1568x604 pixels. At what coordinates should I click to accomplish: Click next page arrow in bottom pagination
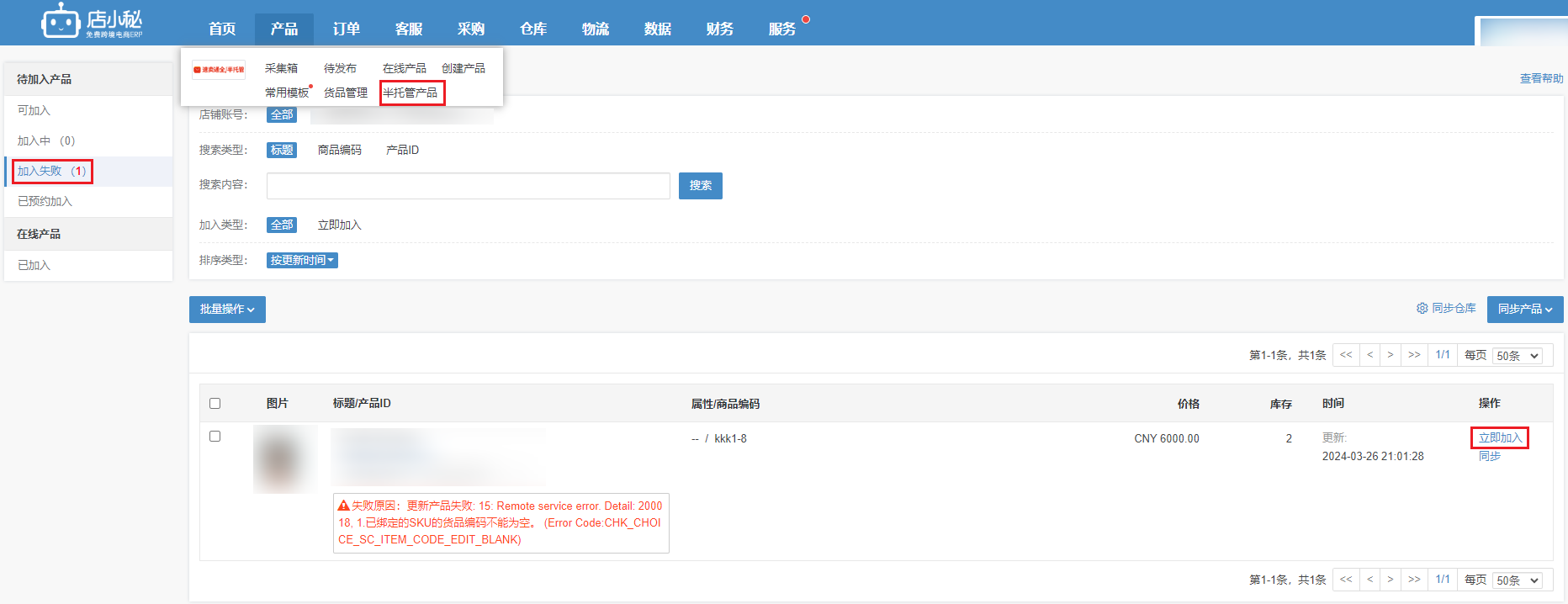click(1391, 580)
